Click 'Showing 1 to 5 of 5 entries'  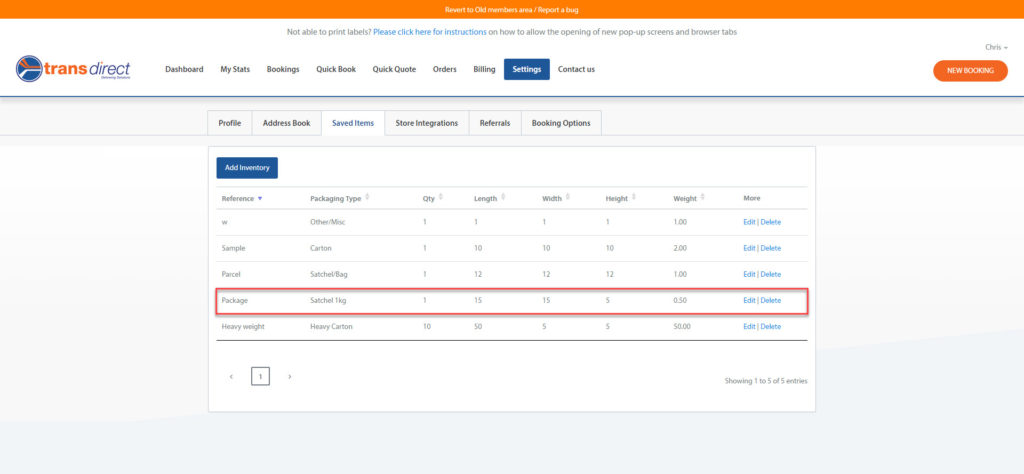(x=765, y=381)
